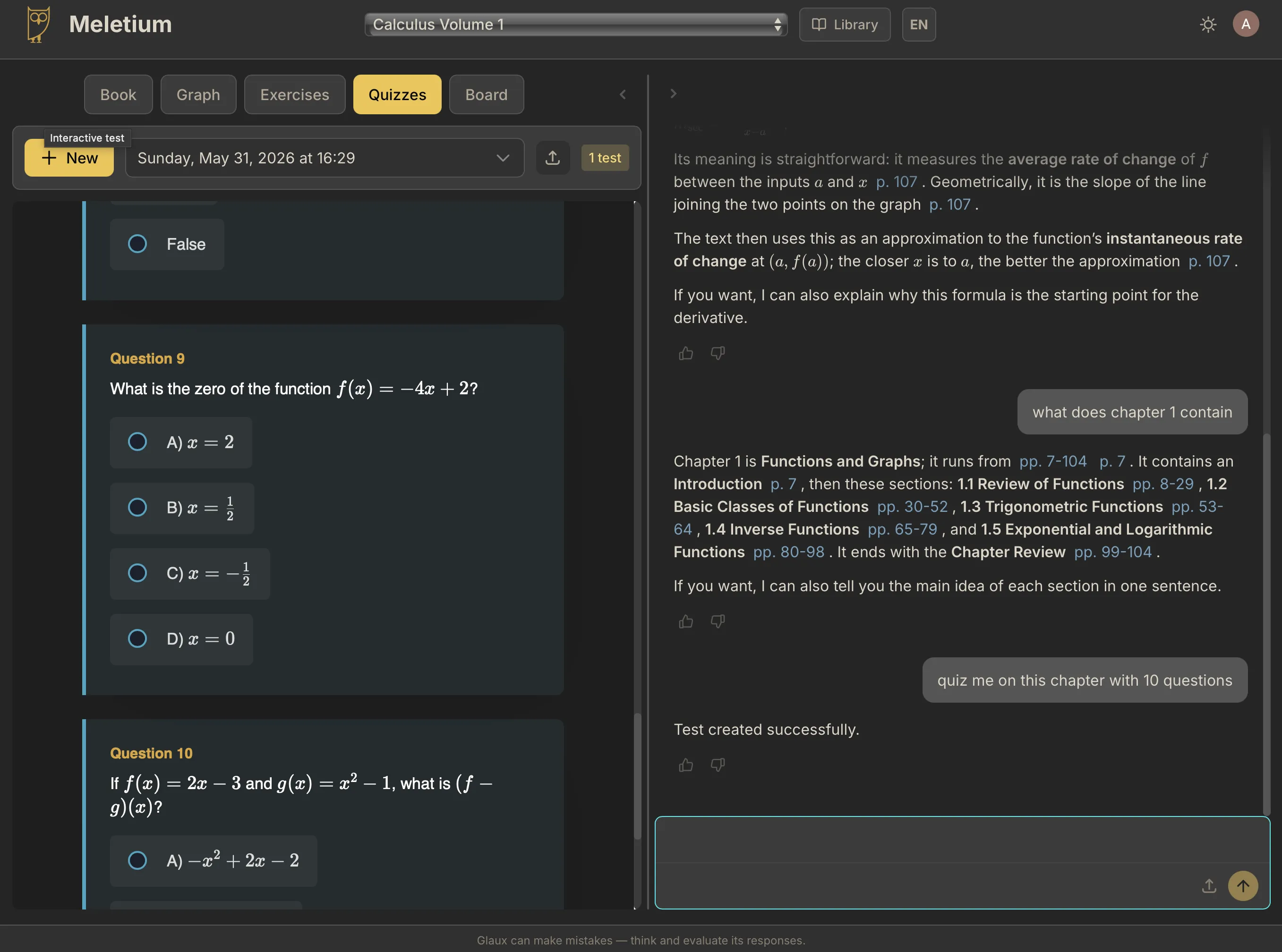Open link pp. 65-79 for Inverse Functions

click(x=902, y=529)
